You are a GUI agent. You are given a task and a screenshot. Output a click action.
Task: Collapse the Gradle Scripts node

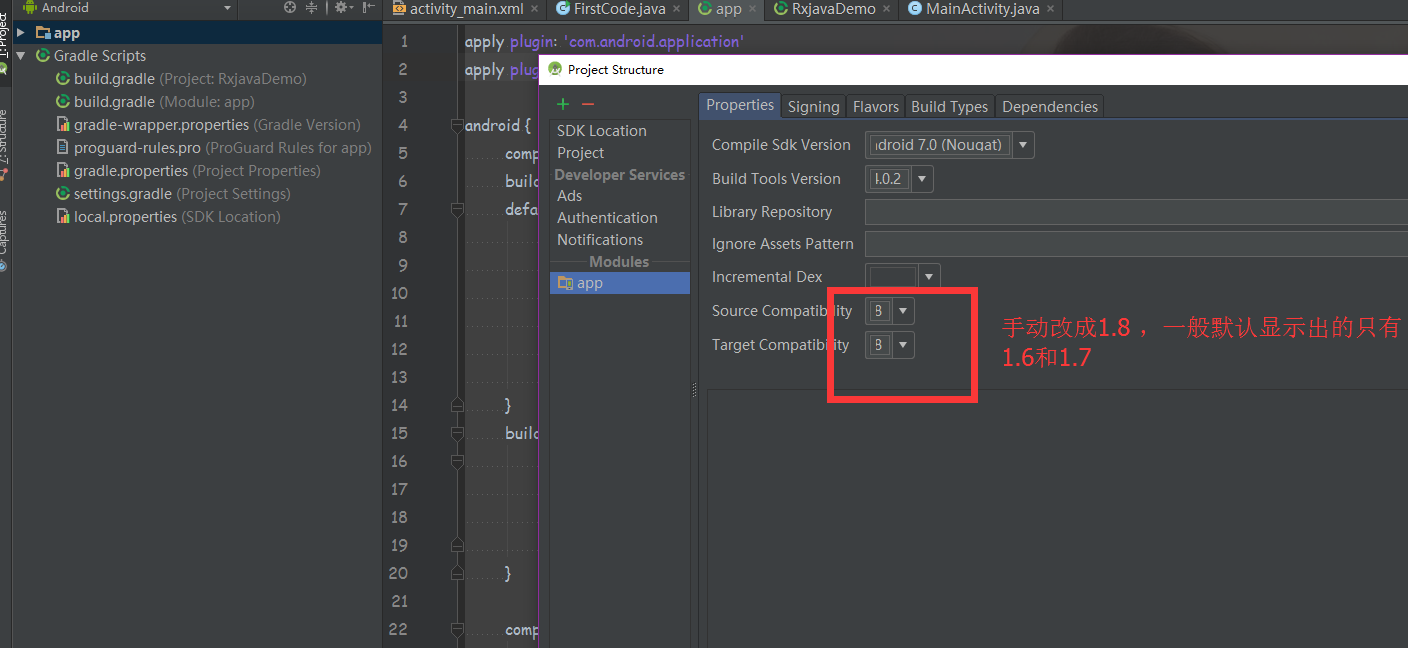21,56
